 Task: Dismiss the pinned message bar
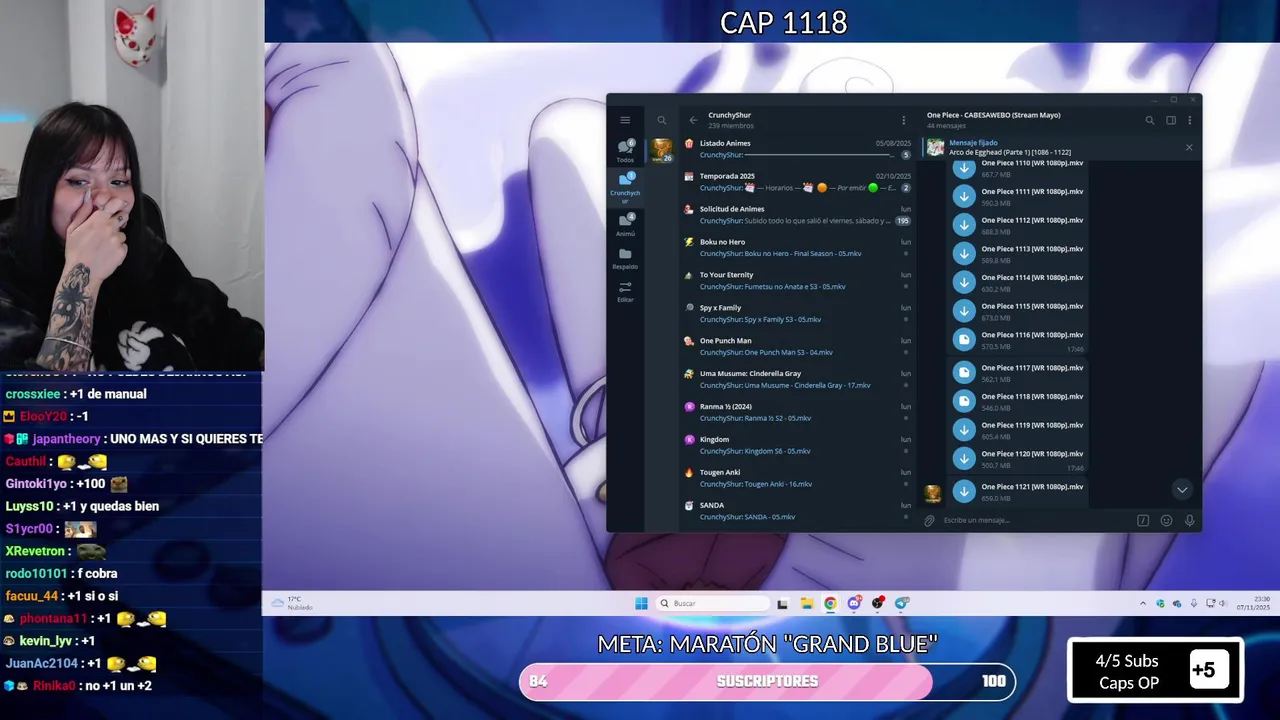tap(1189, 148)
